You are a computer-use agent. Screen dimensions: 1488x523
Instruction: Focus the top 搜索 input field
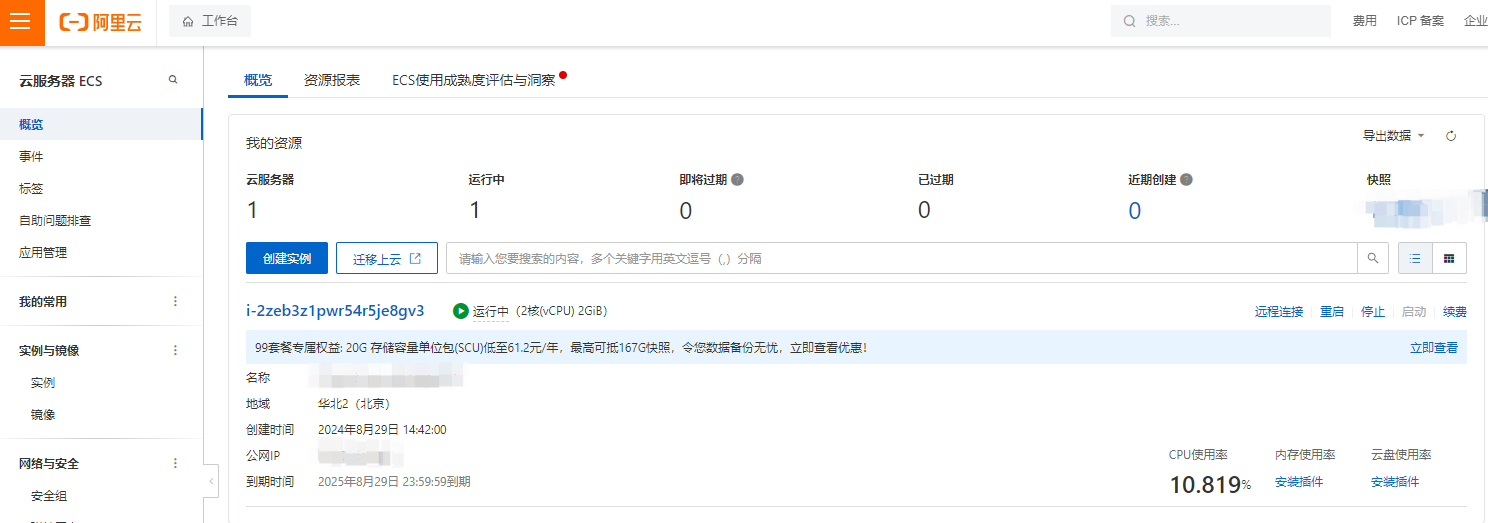[1221, 21]
